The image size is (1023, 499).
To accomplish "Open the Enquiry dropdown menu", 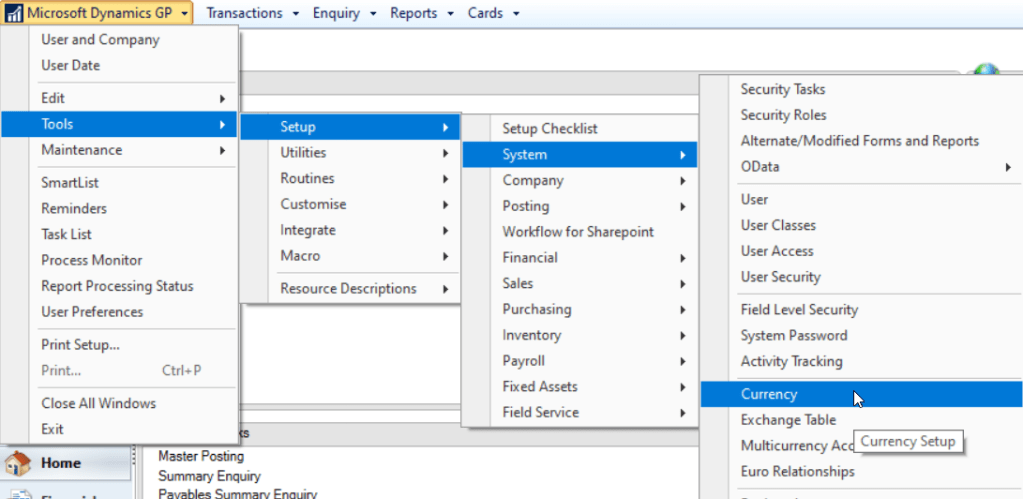I will tap(344, 13).
